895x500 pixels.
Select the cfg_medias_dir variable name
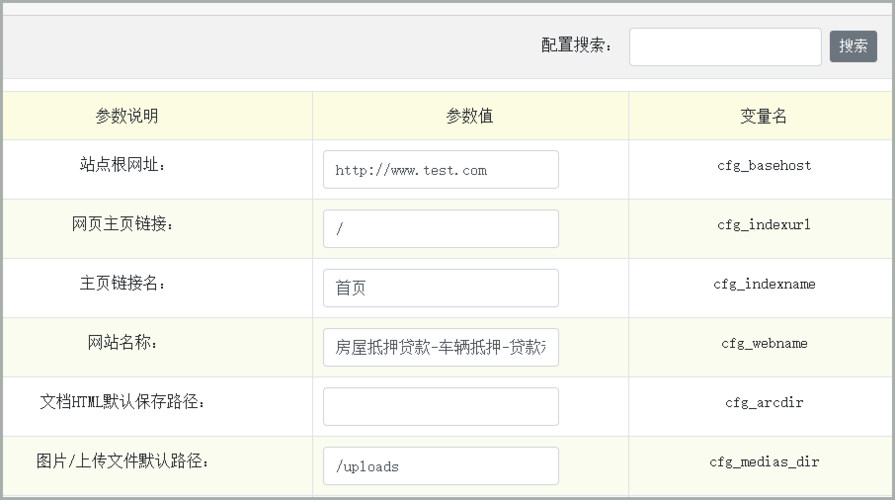tap(764, 462)
